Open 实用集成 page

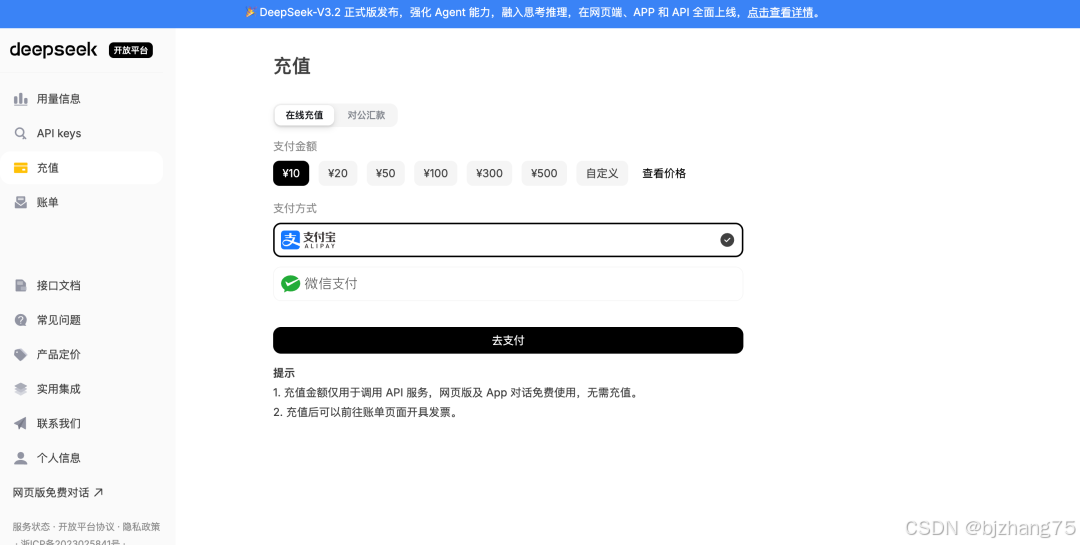click(x=81, y=389)
